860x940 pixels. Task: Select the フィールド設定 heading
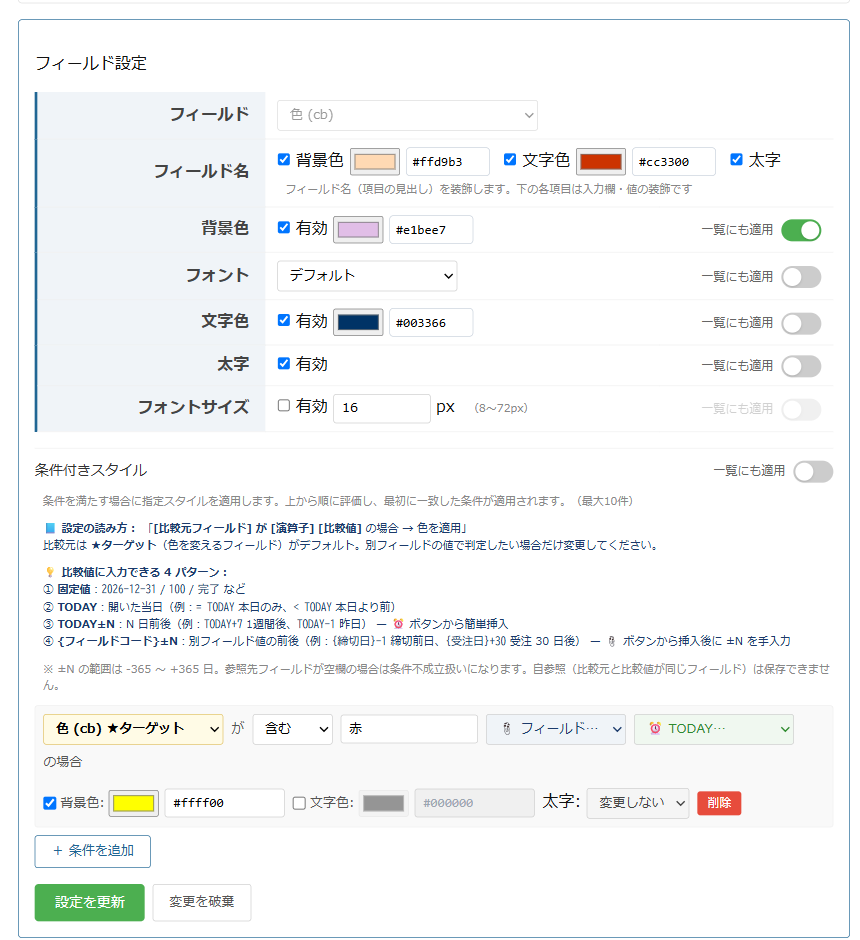91,63
